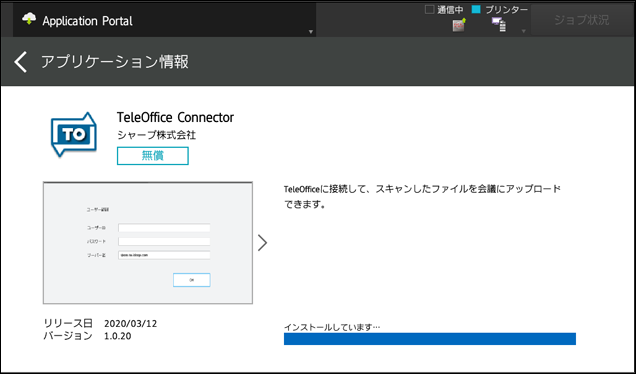Click the アプリケーション情報 header title

click(x=115, y=62)
